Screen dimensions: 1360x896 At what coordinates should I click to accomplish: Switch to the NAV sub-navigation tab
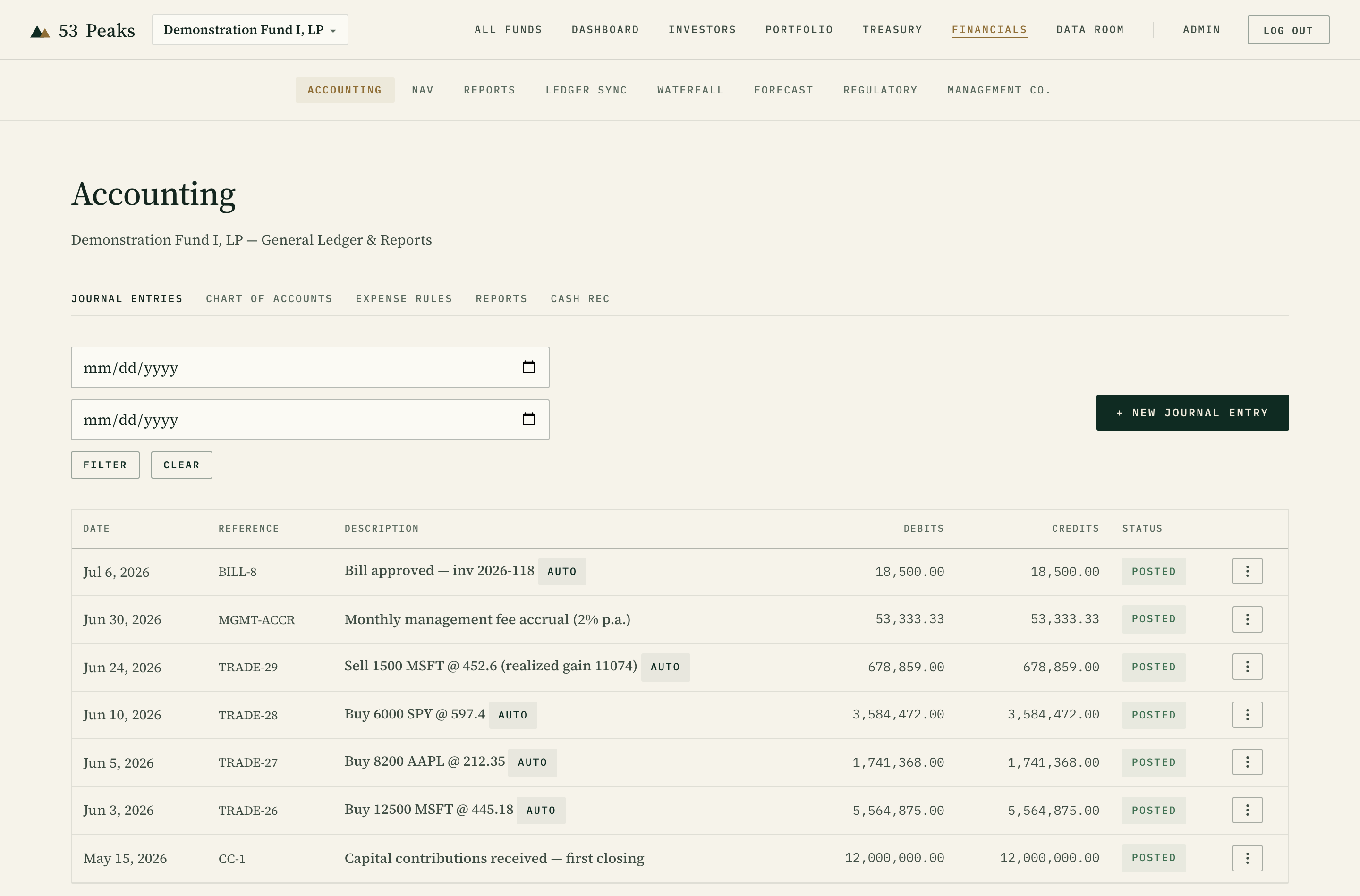coord(423,90)
